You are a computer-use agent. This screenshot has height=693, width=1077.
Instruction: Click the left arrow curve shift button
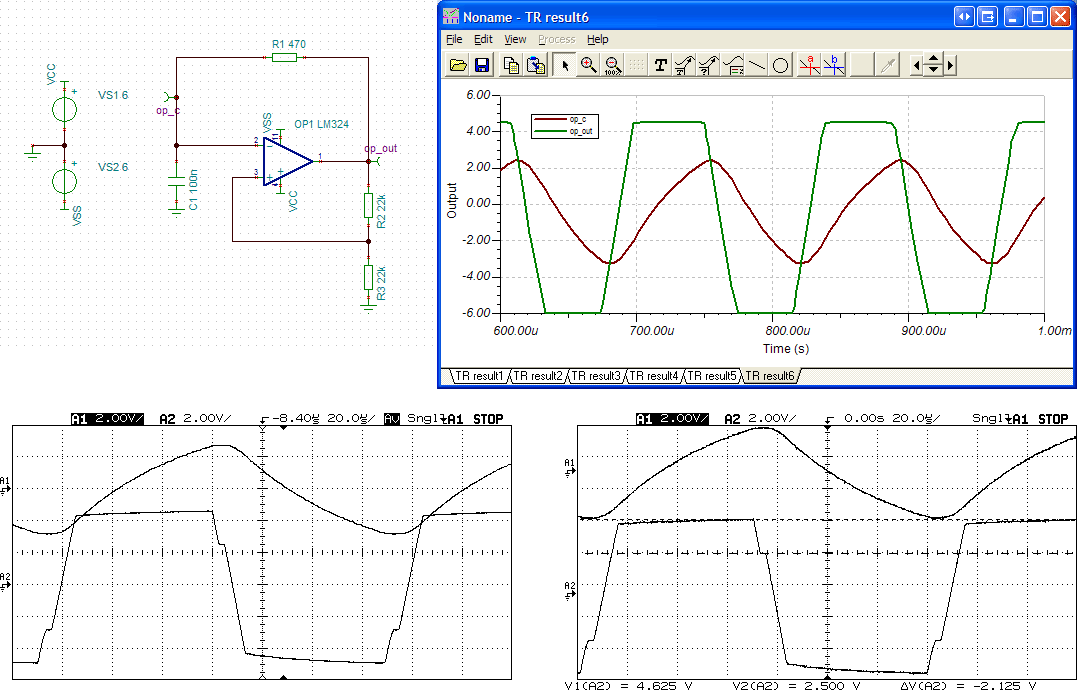tap(916, 66)
